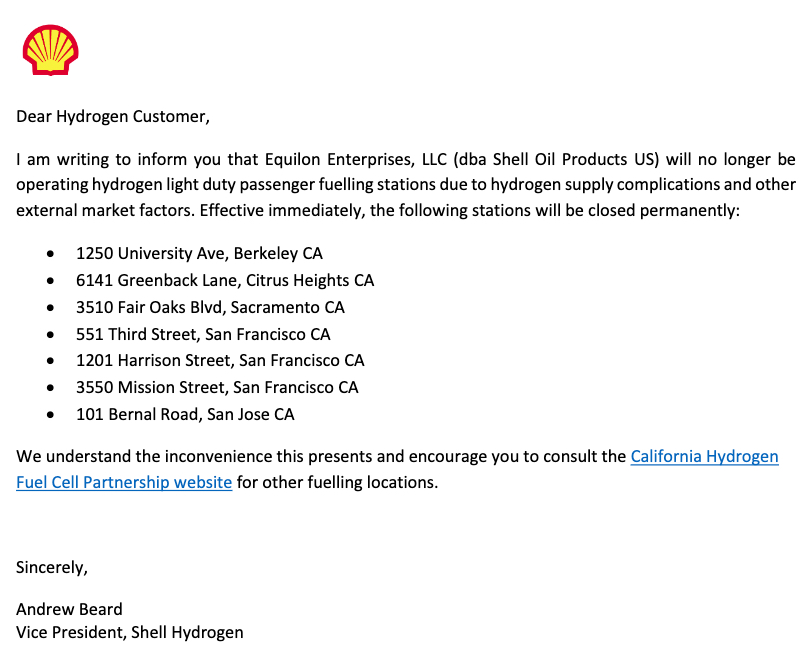Select 3550 Mission Street San Francisco address

pos(217,387)
